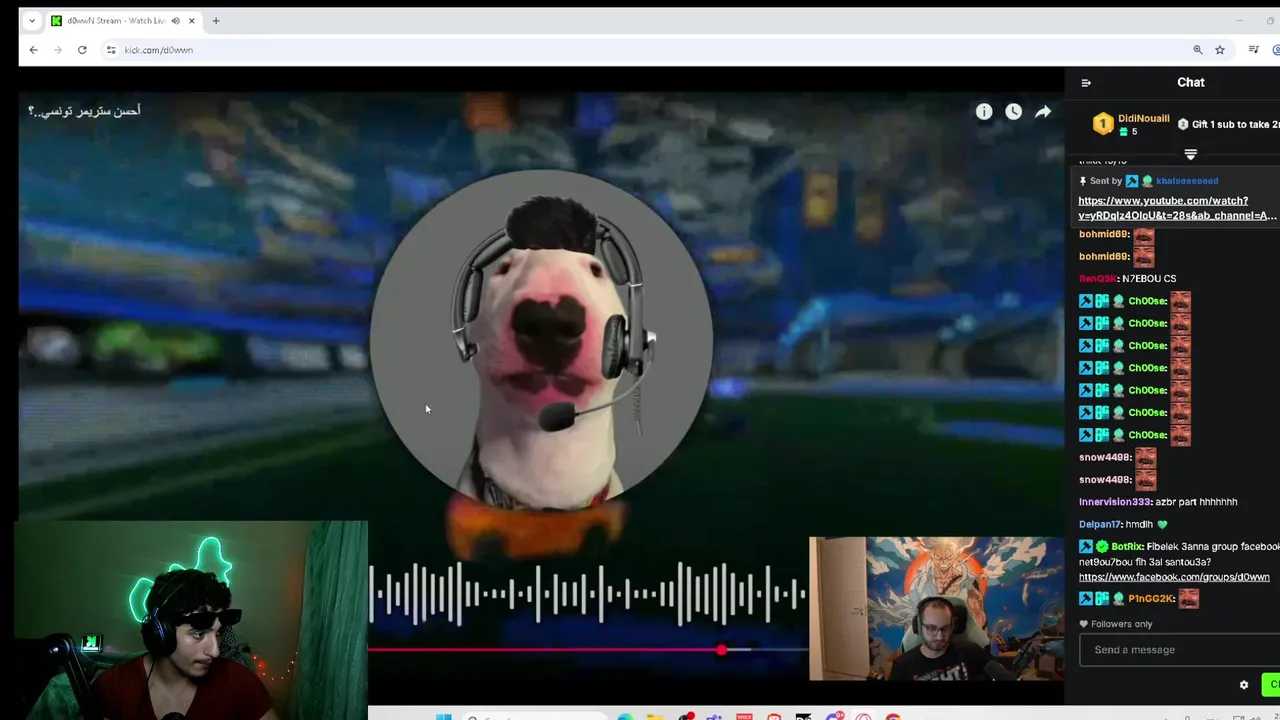Screen dimensions: 1280x720
Task: Open the page zoom magnifier icon
Action: 1197,50
